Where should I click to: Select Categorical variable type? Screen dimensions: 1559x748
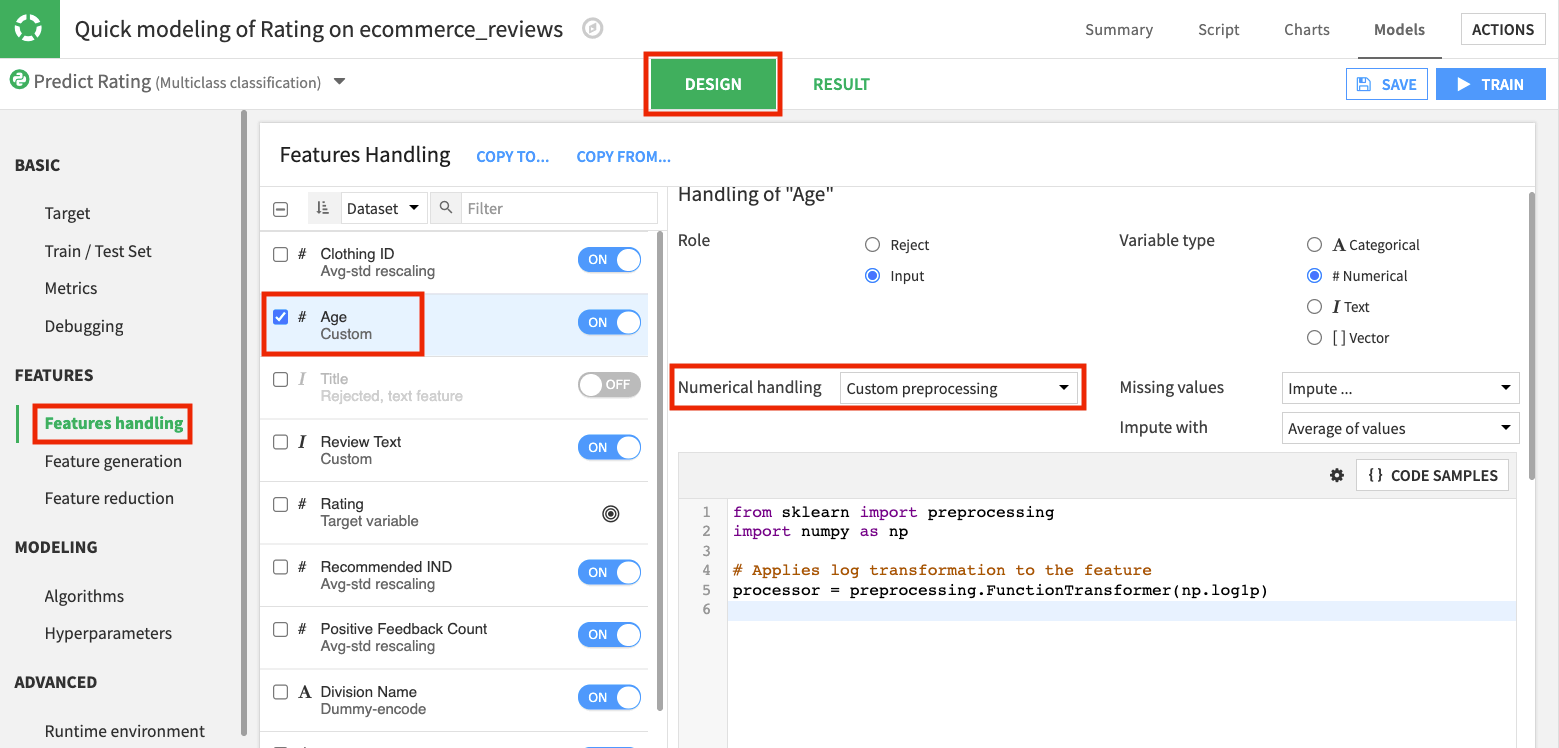[x=1315, y=245]
